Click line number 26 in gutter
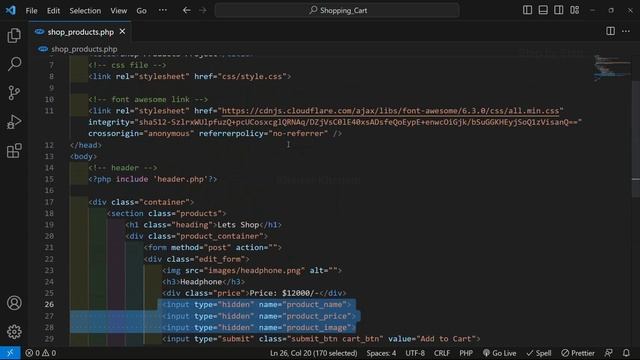 click(x=49, y=304)
